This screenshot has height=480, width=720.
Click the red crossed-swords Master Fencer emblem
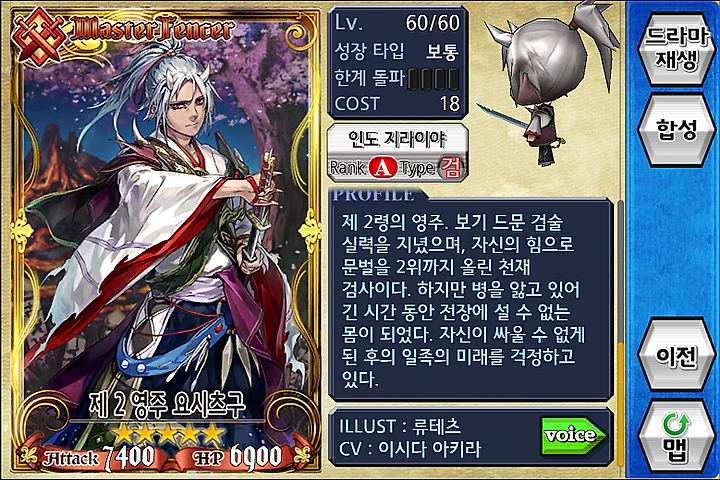pyautogui.click(x=39, y=37)
